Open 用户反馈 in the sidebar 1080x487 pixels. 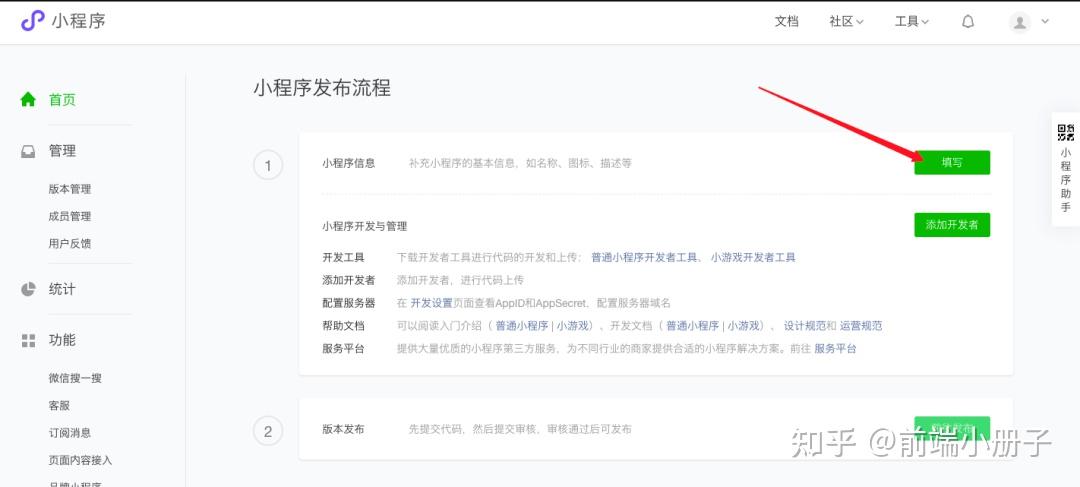coord(70,243)
